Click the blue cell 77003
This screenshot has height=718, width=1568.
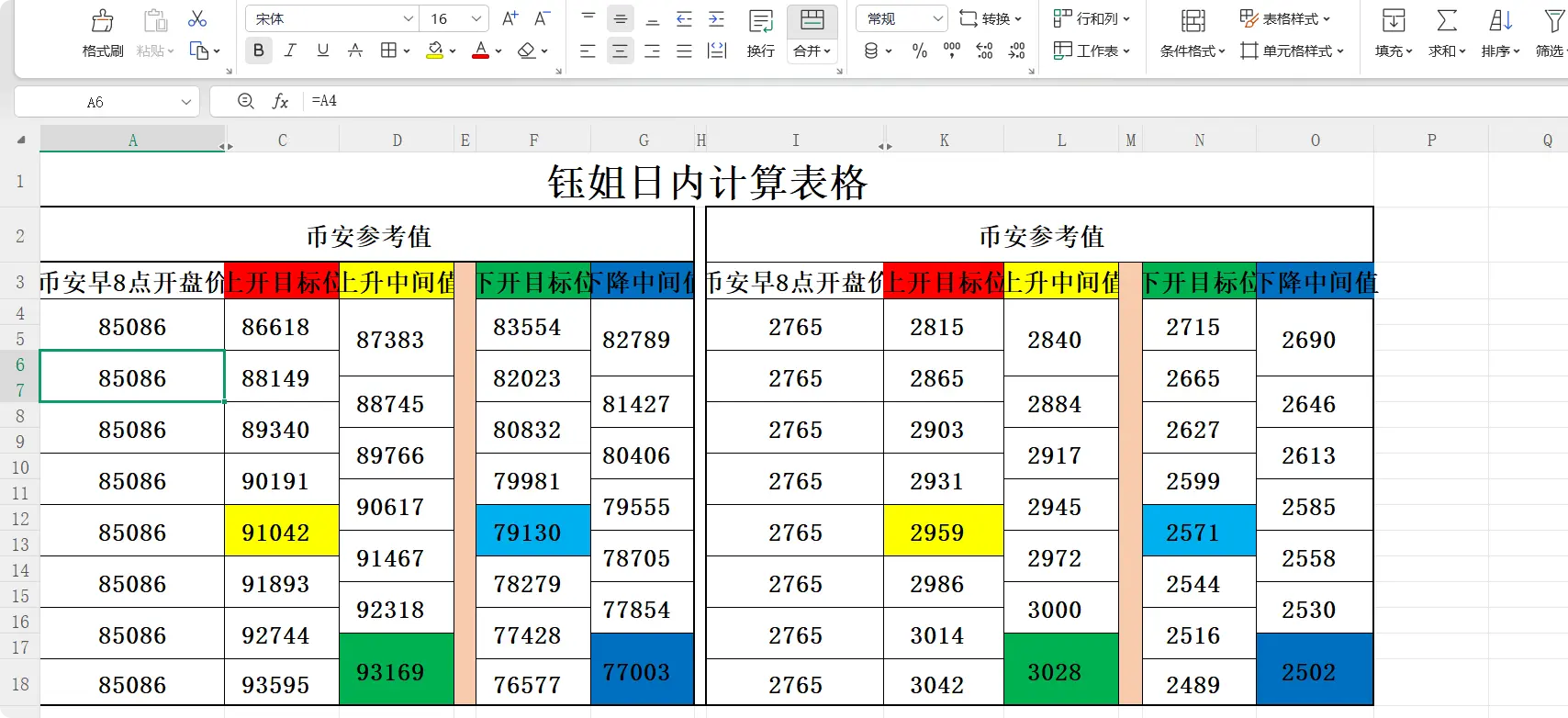(x=642, y=670)
